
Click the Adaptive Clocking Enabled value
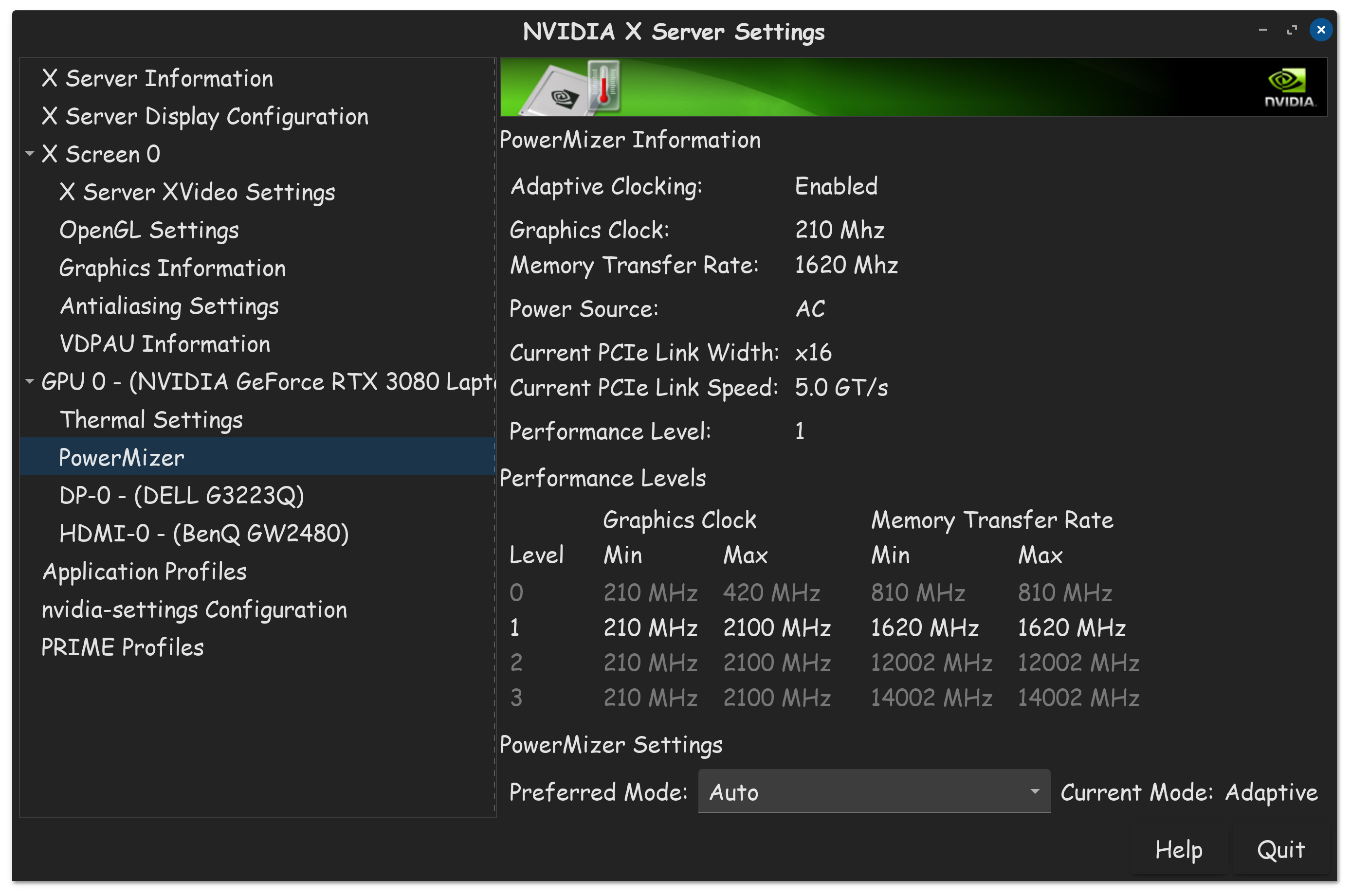pos(836,186)
